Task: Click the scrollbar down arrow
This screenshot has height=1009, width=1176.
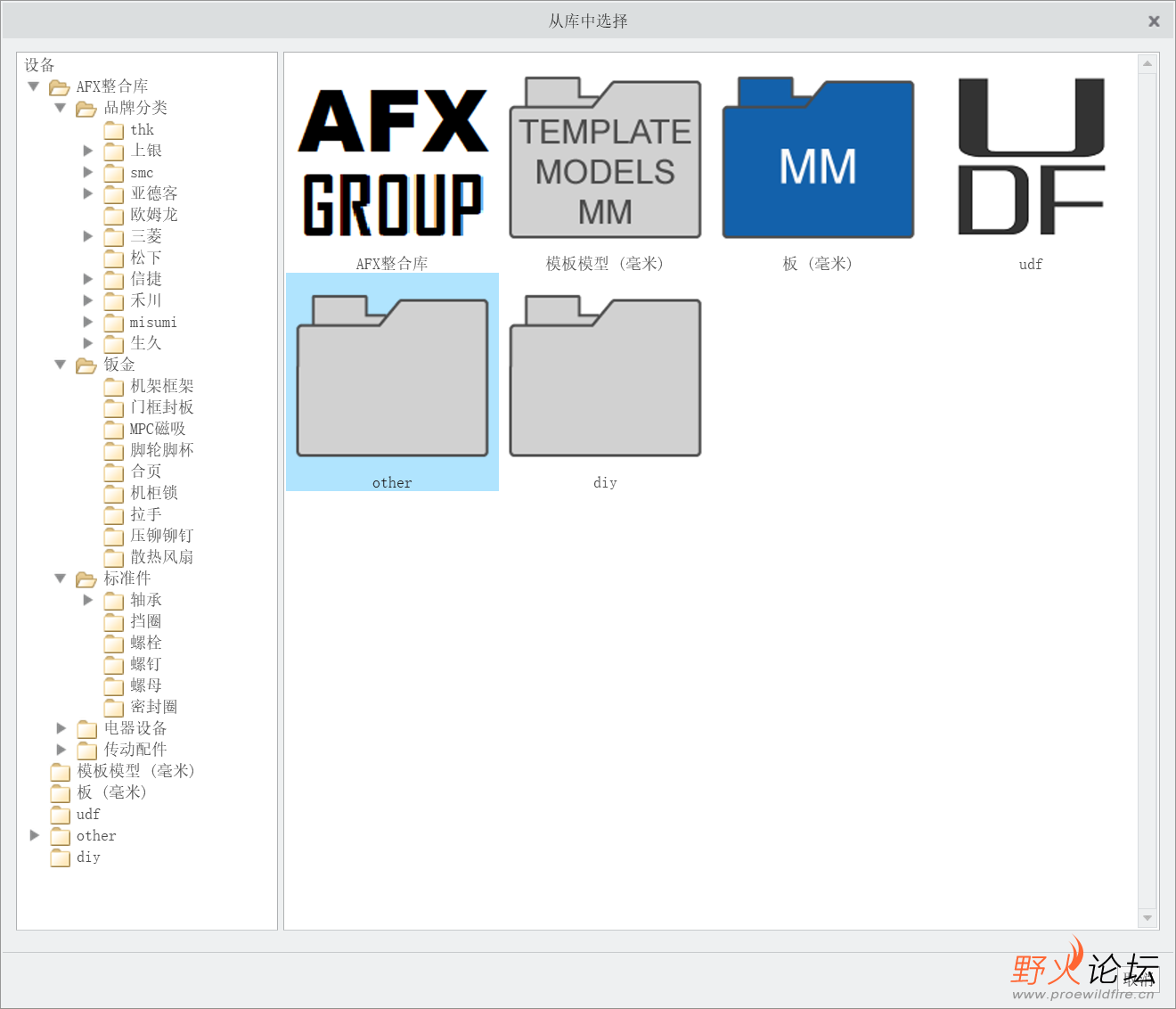Action: 1147,917
